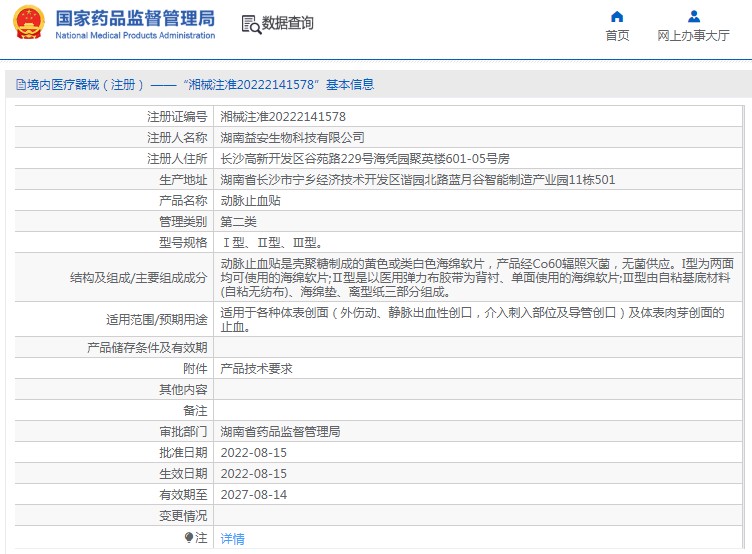The height and width of the screenshot is (554, 752).
Task: Select registration number 湘械注准20222141578 cell
Action: (478, 117)
